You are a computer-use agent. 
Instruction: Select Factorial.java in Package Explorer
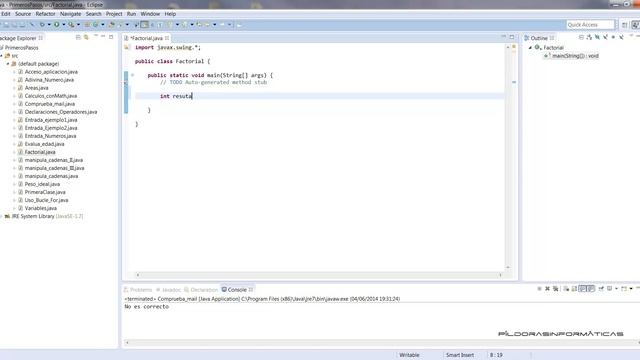(40, 152)
